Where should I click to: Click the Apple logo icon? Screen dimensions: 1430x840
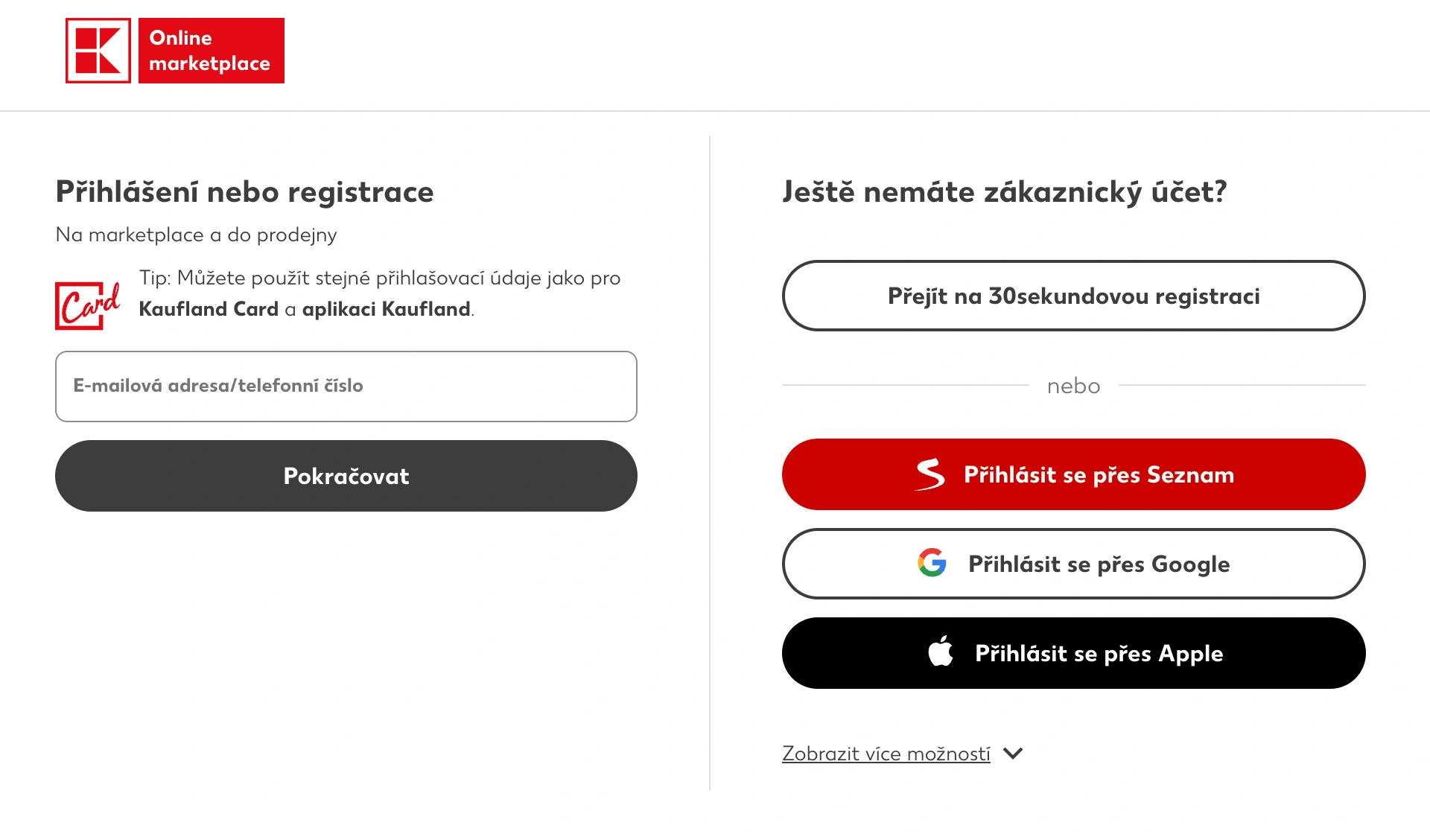[x=942, y=652]
